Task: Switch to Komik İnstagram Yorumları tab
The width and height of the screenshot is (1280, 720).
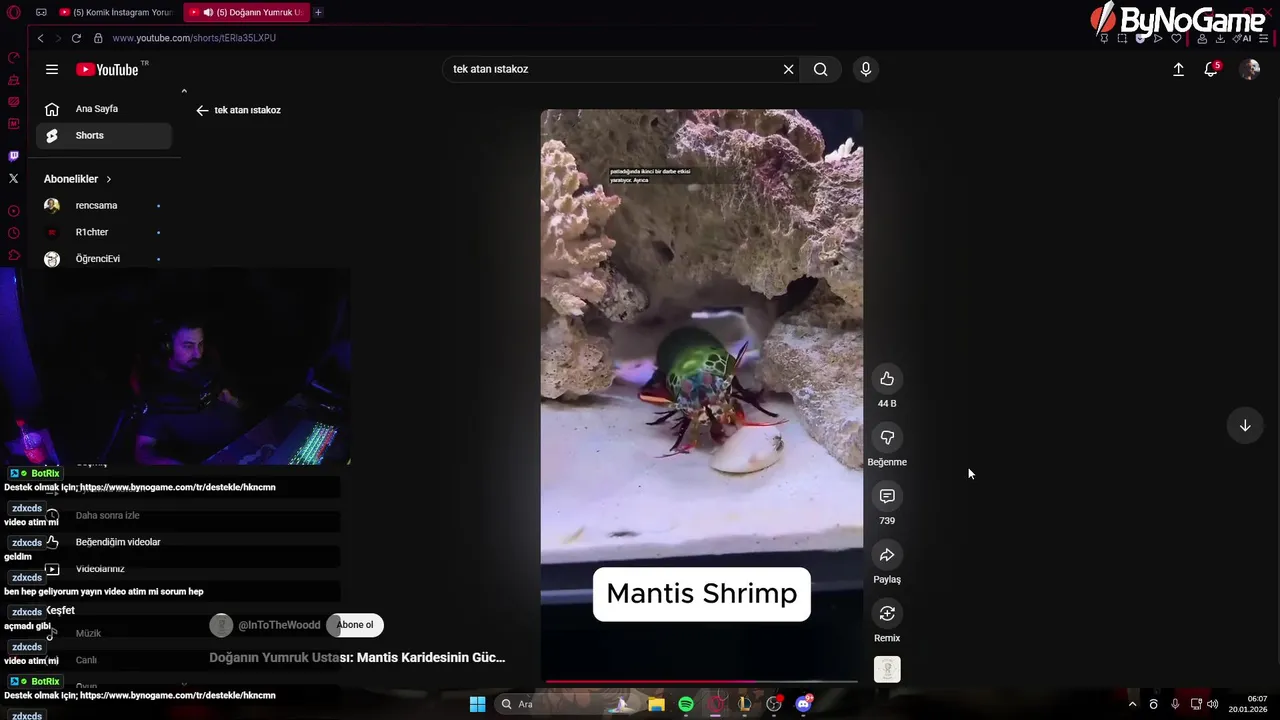Action: click(x=115, y=12)
